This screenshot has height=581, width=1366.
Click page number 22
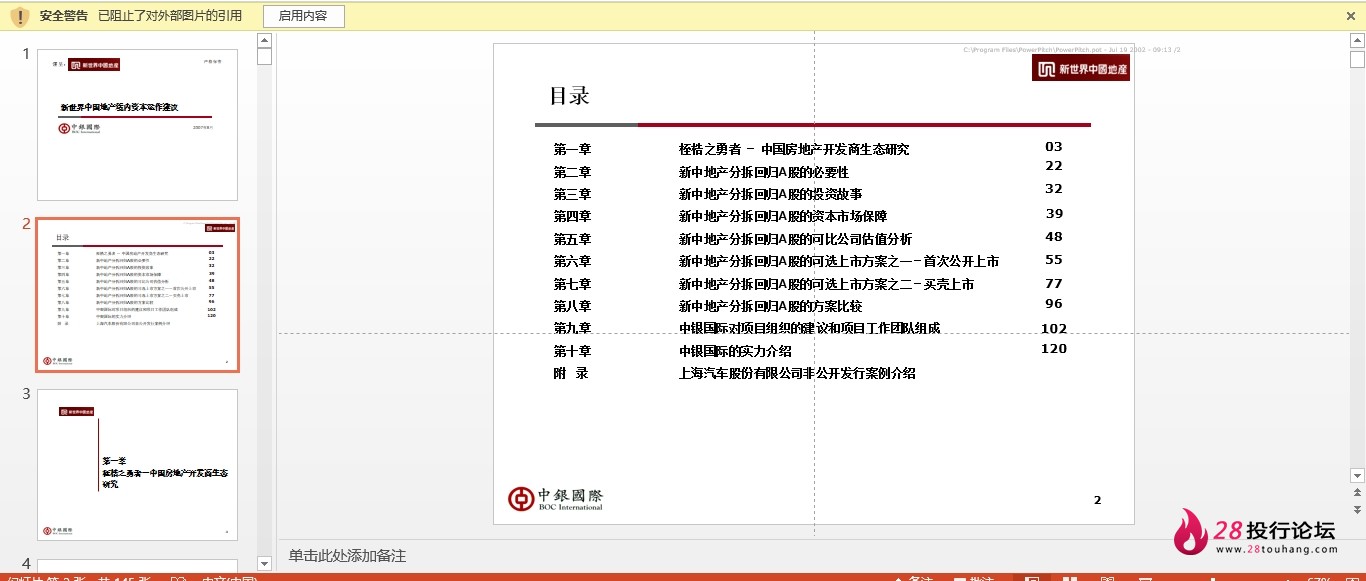pos(1054,166)
